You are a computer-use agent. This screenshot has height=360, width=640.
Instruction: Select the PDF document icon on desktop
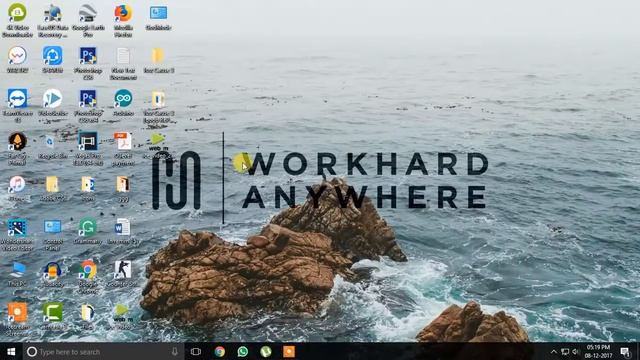pyautogui.click(x=123, y=148)
